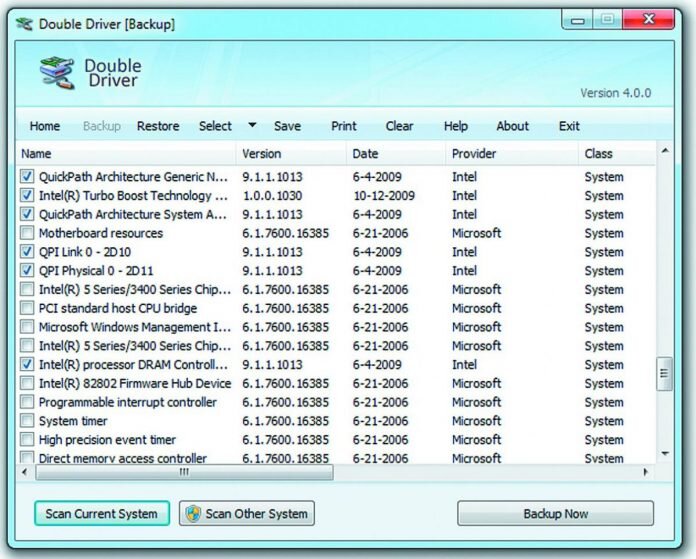Select the System timer row name
This screenshot has height=559, width=696.
pos(73,421)
